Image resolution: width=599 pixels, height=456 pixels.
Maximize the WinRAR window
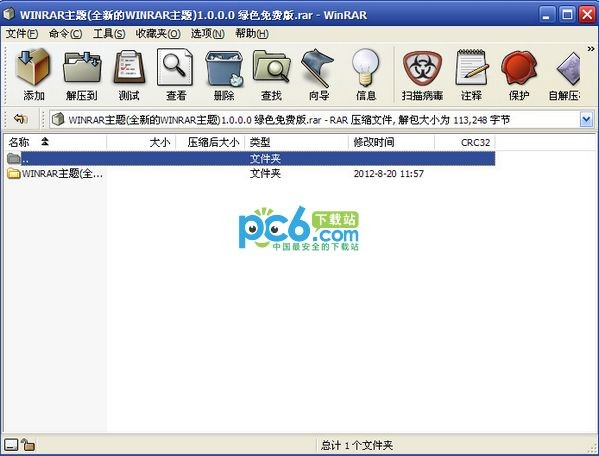[x=567, y=15]
